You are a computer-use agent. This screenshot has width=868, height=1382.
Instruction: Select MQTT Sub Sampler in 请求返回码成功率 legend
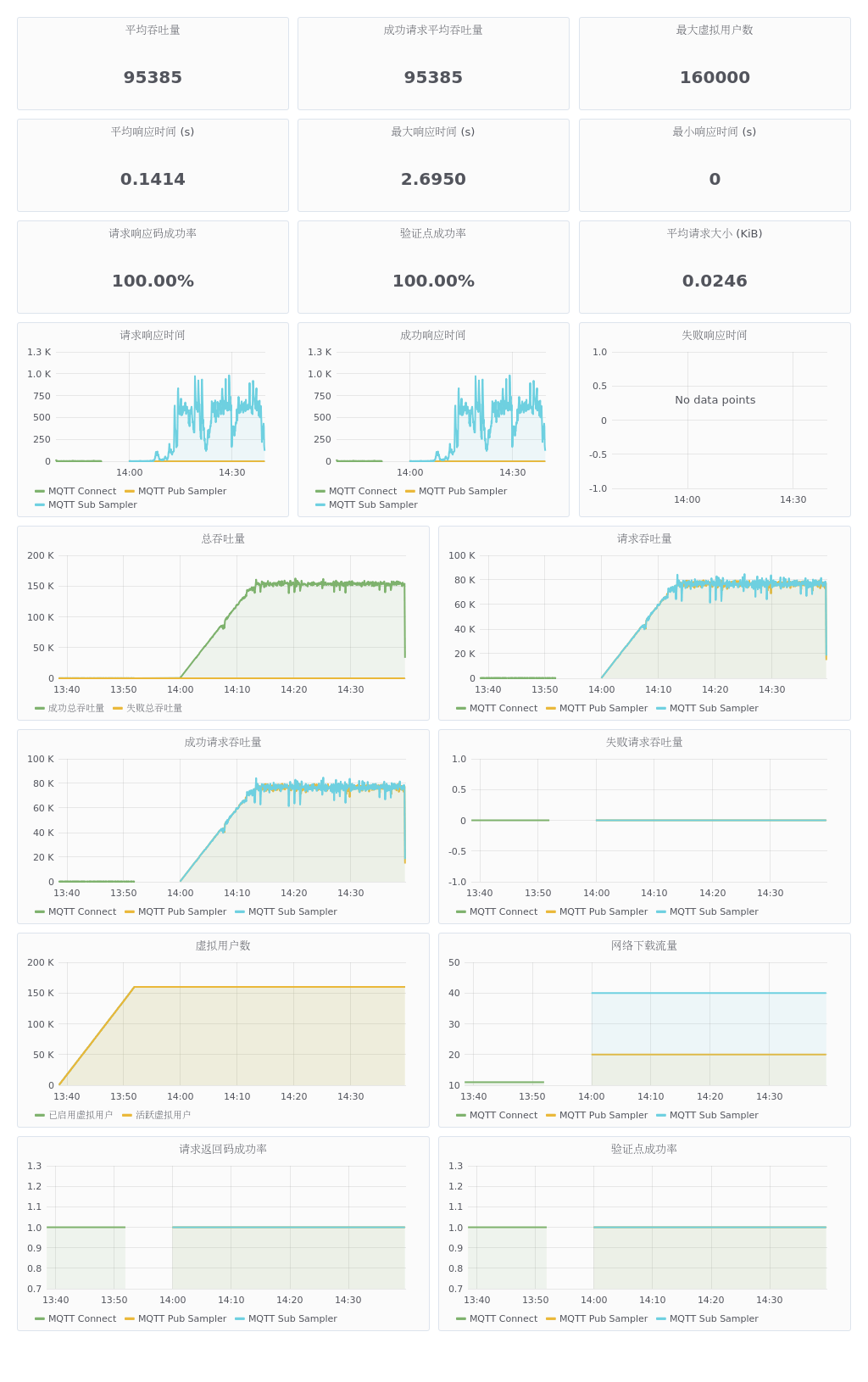point(292,1318)
